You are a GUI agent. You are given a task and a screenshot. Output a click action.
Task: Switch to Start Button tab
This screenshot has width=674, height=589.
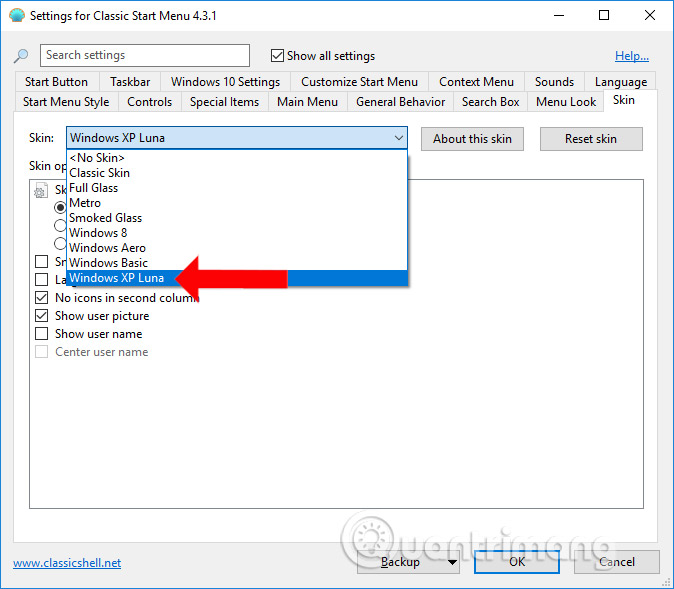point(56,82)
